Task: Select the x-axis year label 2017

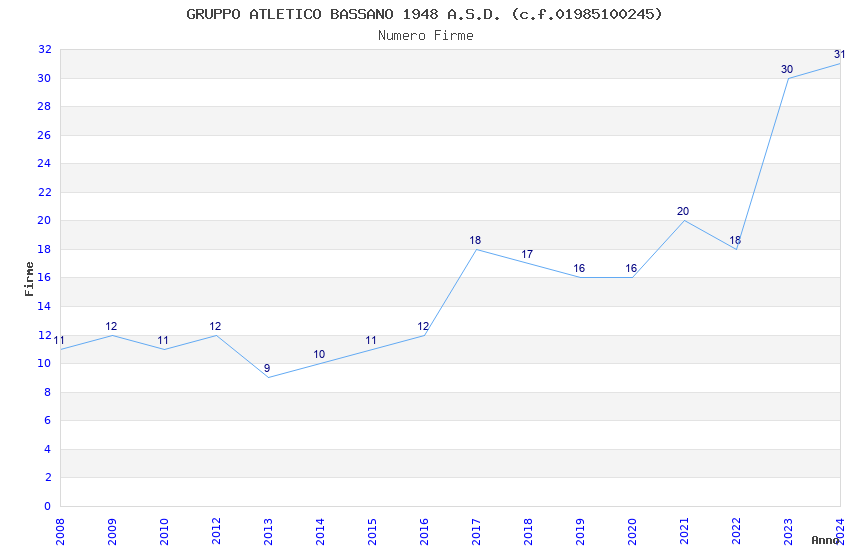Action: [476, 531]
